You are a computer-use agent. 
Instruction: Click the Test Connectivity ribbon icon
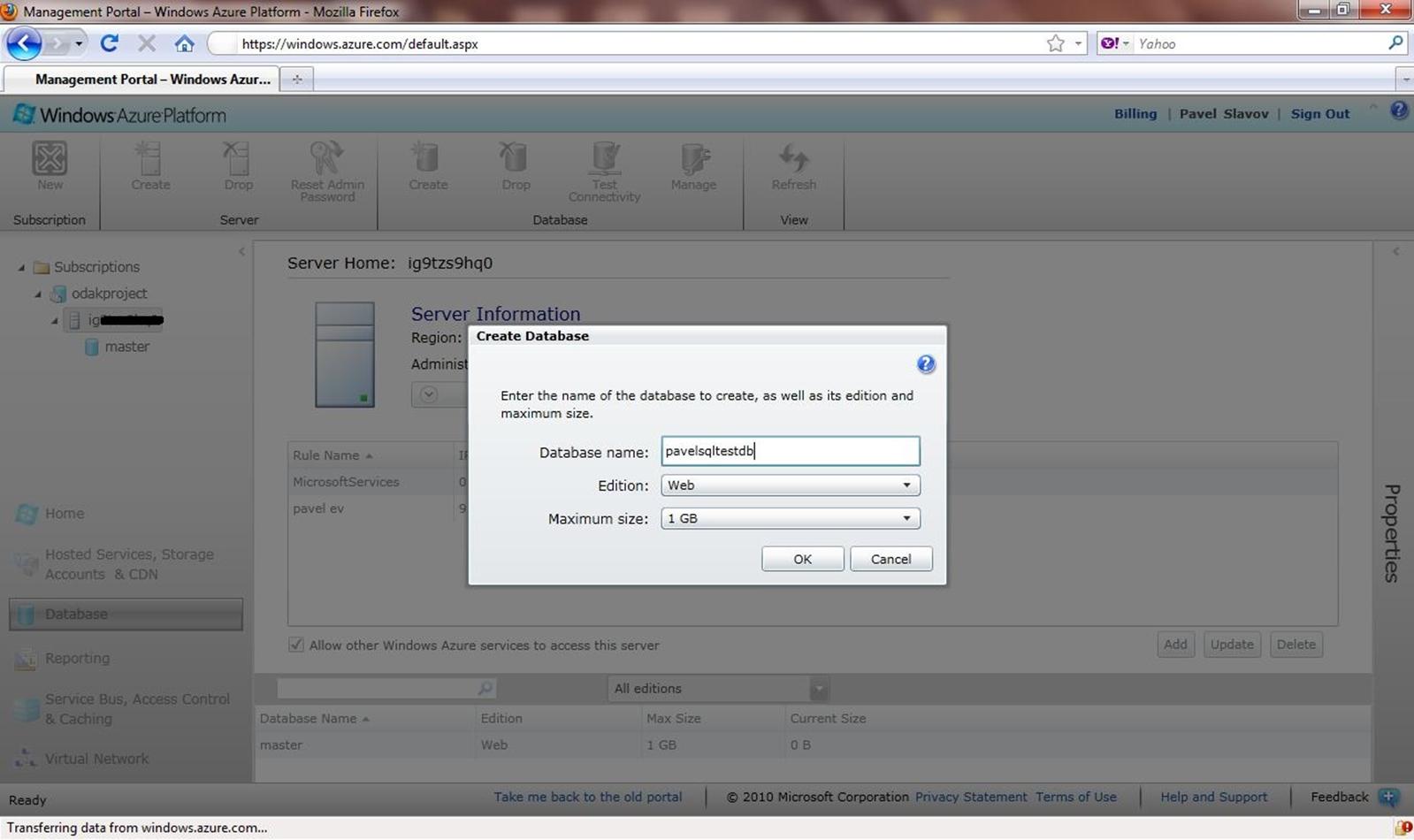(605, 159)
